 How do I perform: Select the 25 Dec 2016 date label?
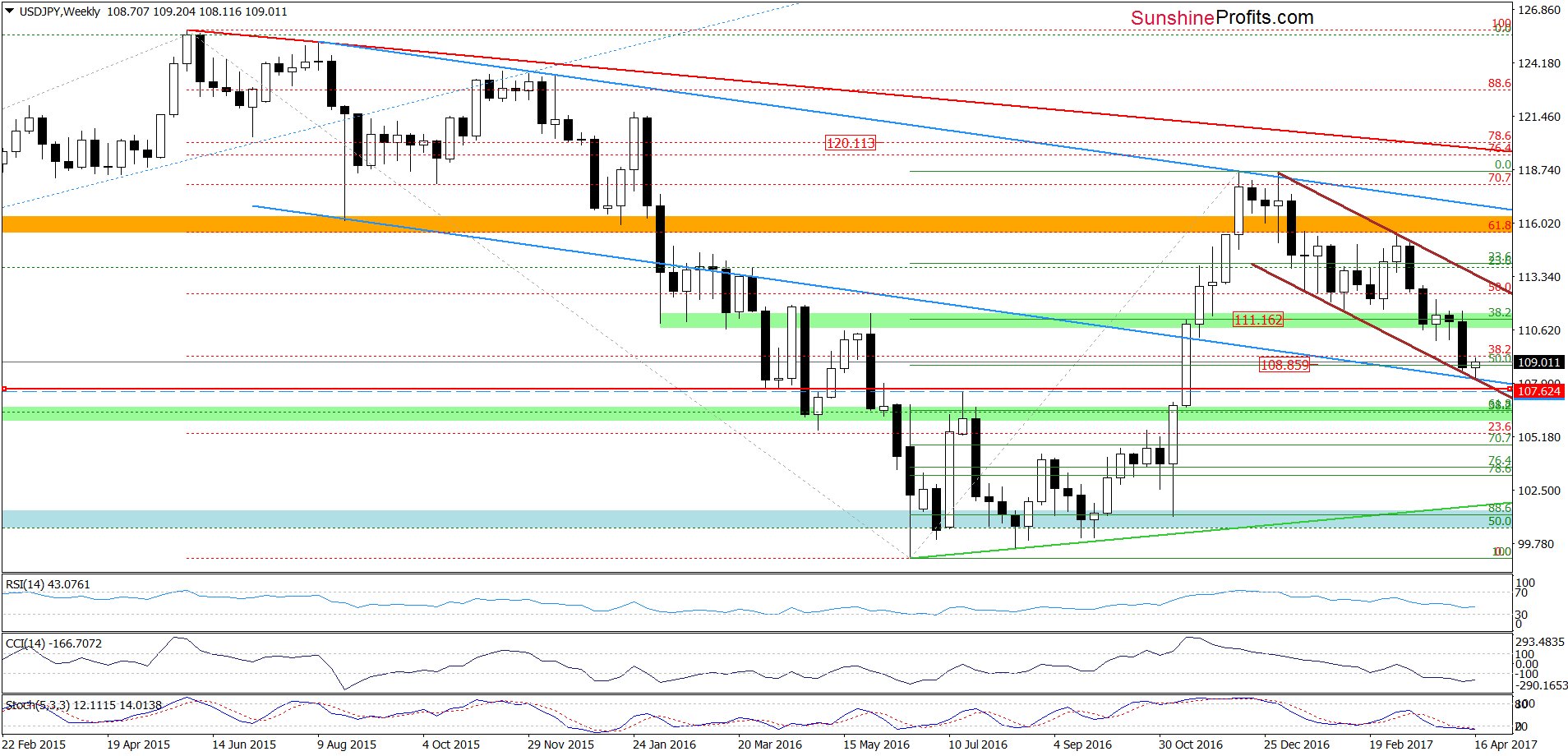coord(1297,744)
